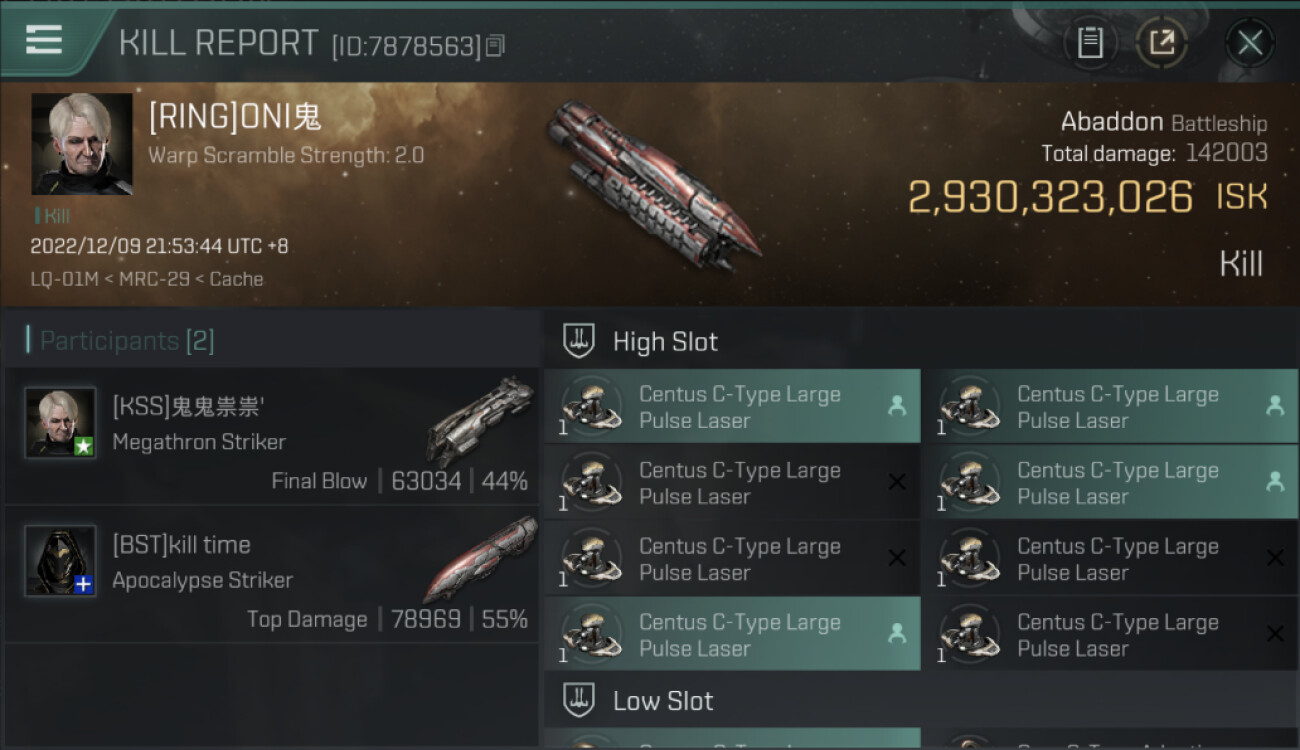Click the High Slot section header icon
1300x750 pixels.
tap(579, 341)
